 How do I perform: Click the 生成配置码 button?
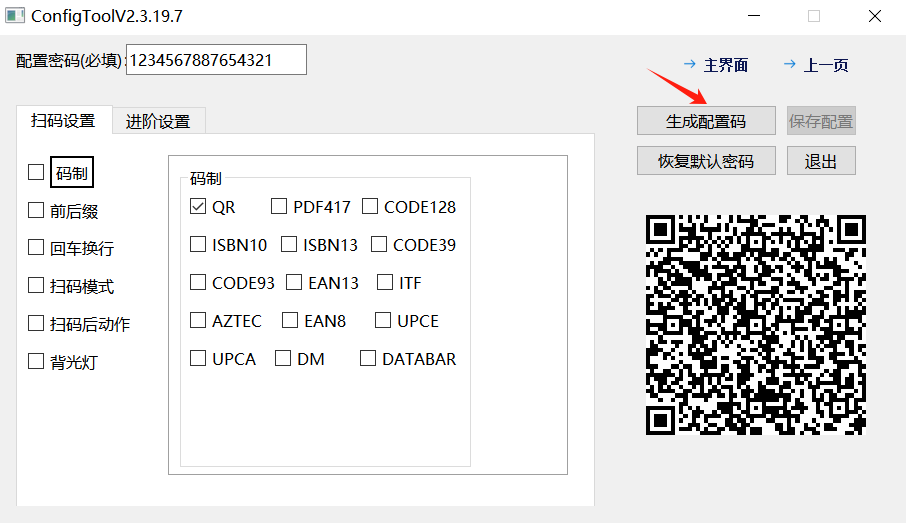(706, 121)
